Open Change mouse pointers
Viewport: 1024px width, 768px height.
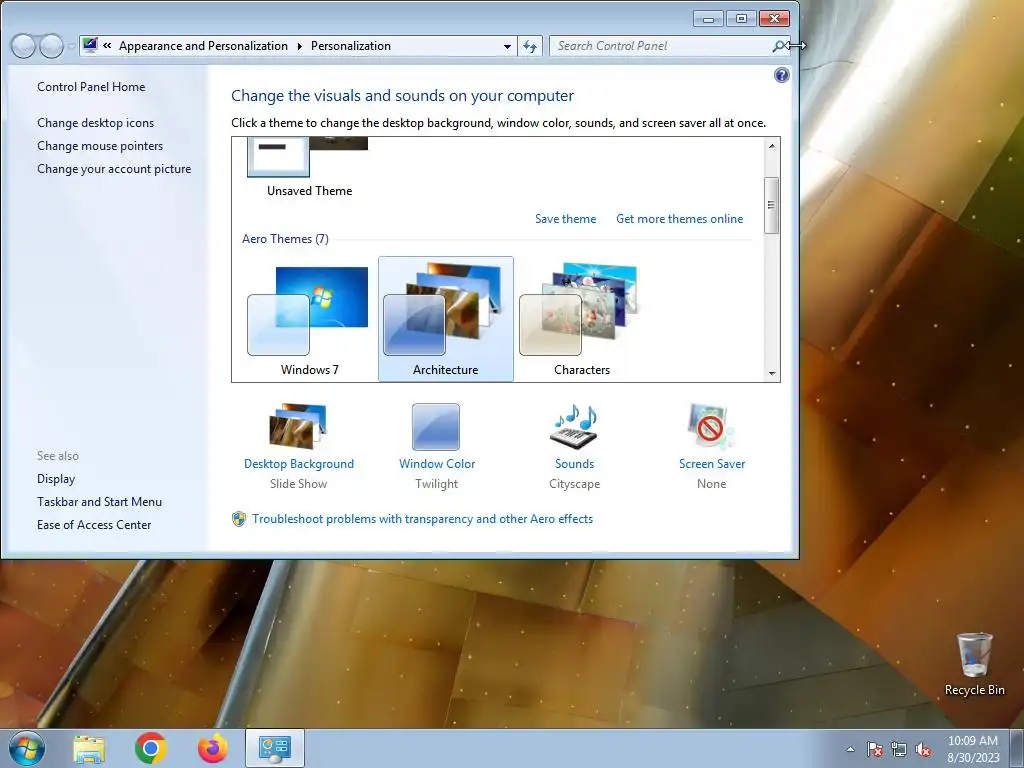[100, 146]
